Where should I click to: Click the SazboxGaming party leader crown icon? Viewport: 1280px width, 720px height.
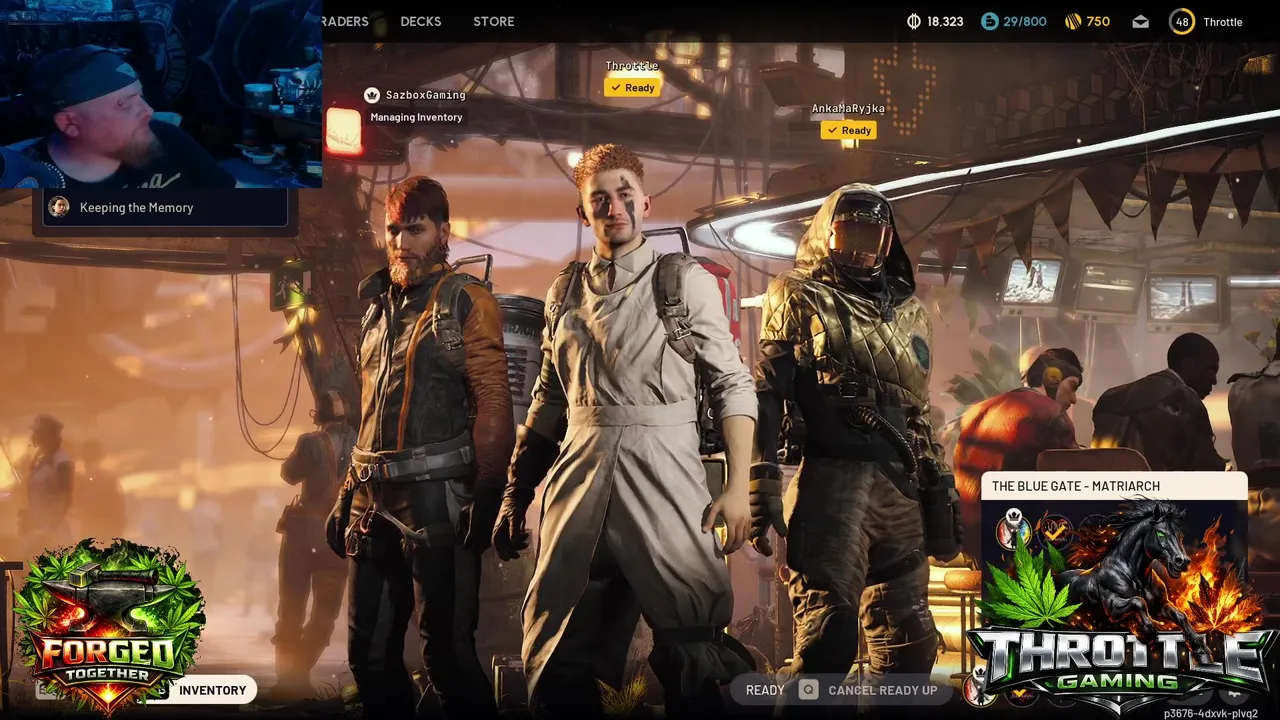click(372, 95)
